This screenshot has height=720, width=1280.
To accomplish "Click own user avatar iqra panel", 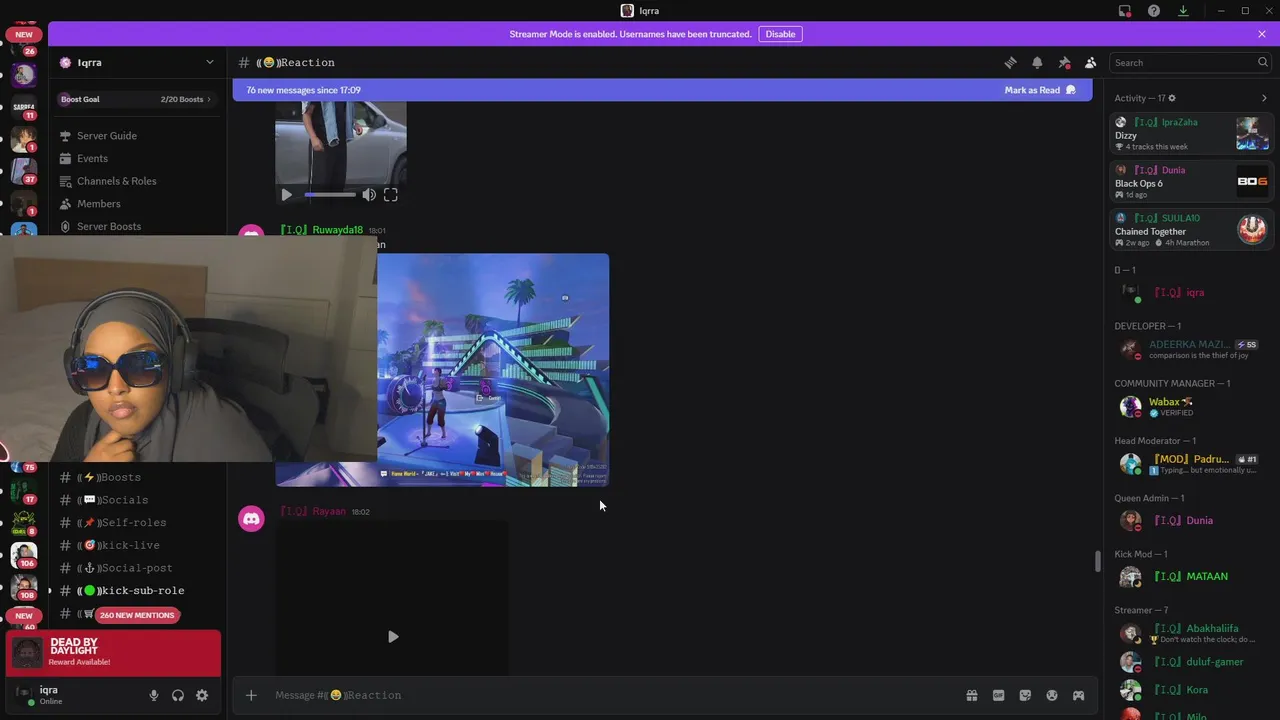I will [24, 695].
